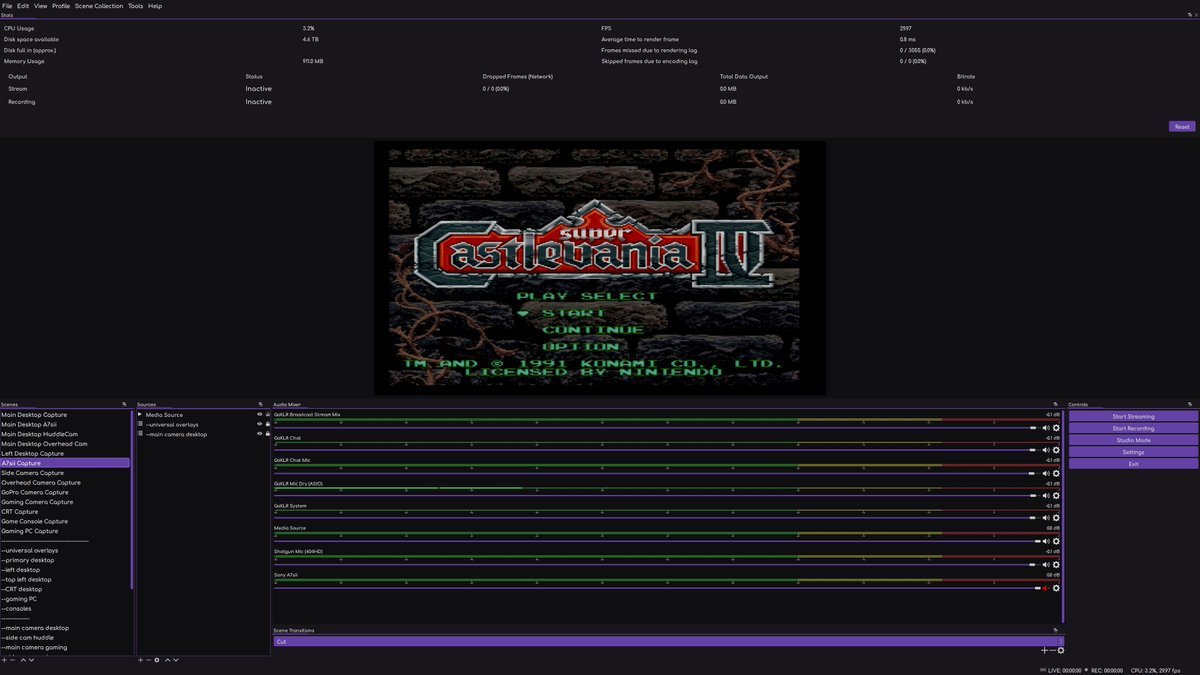Unmute the Sony A7sii audio source

1046,588
